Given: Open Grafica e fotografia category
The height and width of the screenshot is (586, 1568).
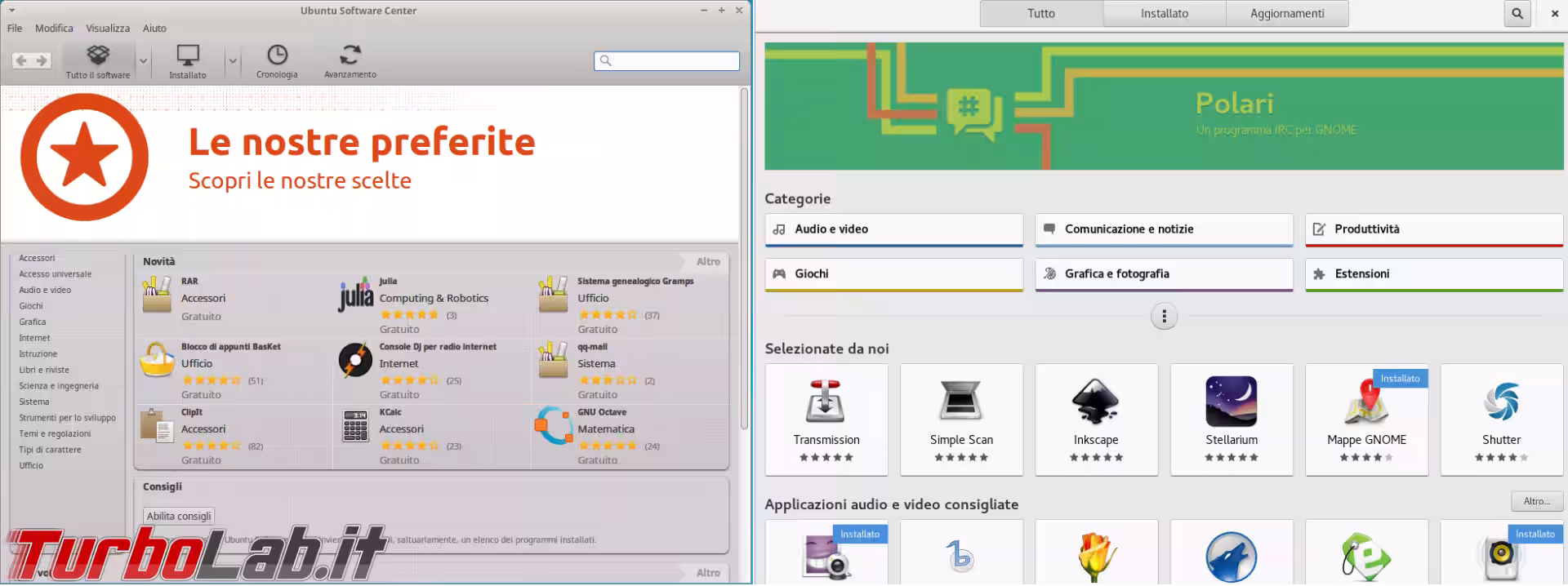Looking at the screenshot, I should point(1164,274).
